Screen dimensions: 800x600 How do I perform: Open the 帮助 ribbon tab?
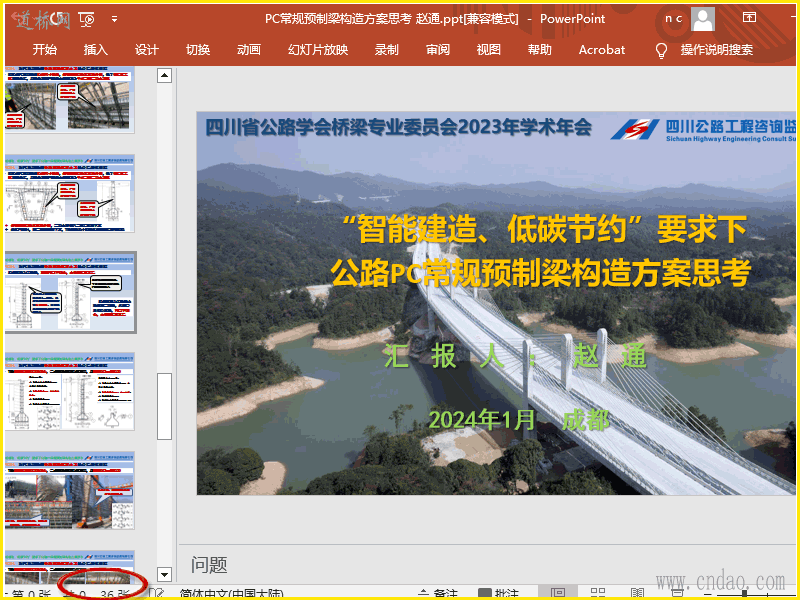pyautogui.click(x=540, y=49)
